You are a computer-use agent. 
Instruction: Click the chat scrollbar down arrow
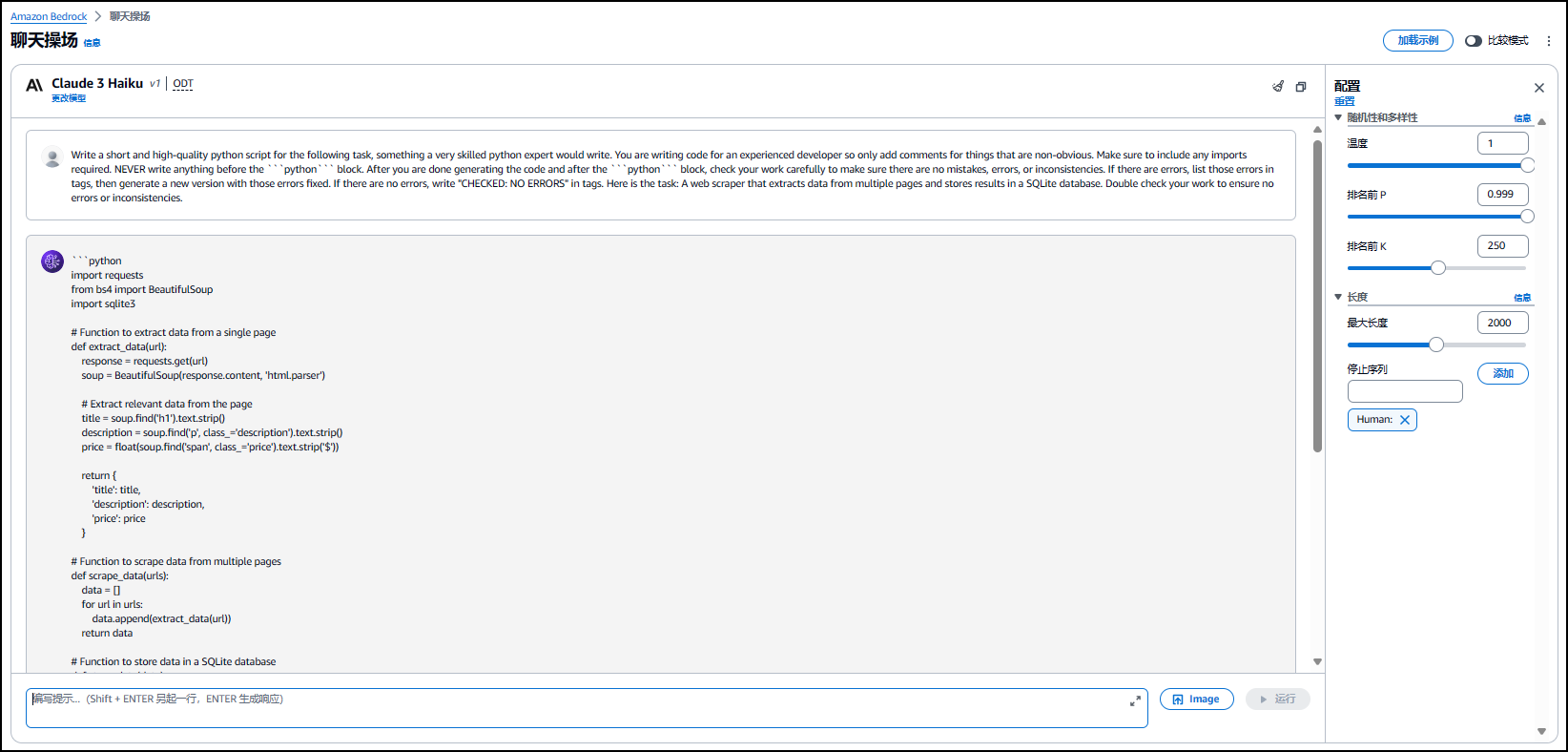(1317, 661)
